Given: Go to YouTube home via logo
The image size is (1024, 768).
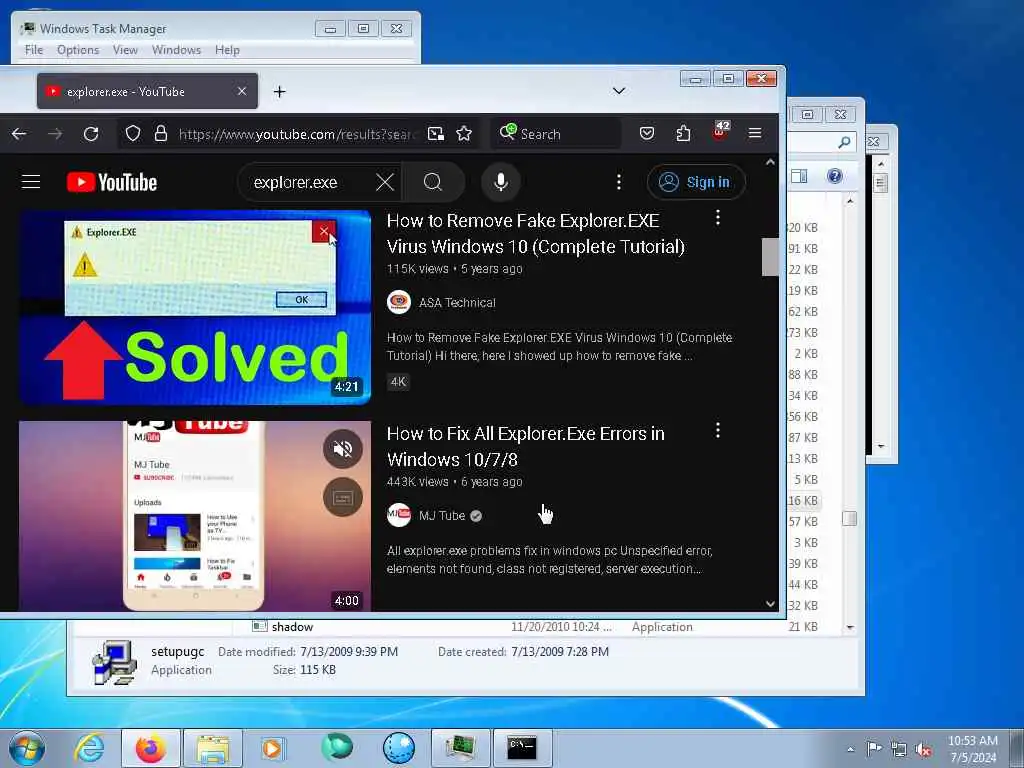Looking at the screenshot, I should click(112, 182).
